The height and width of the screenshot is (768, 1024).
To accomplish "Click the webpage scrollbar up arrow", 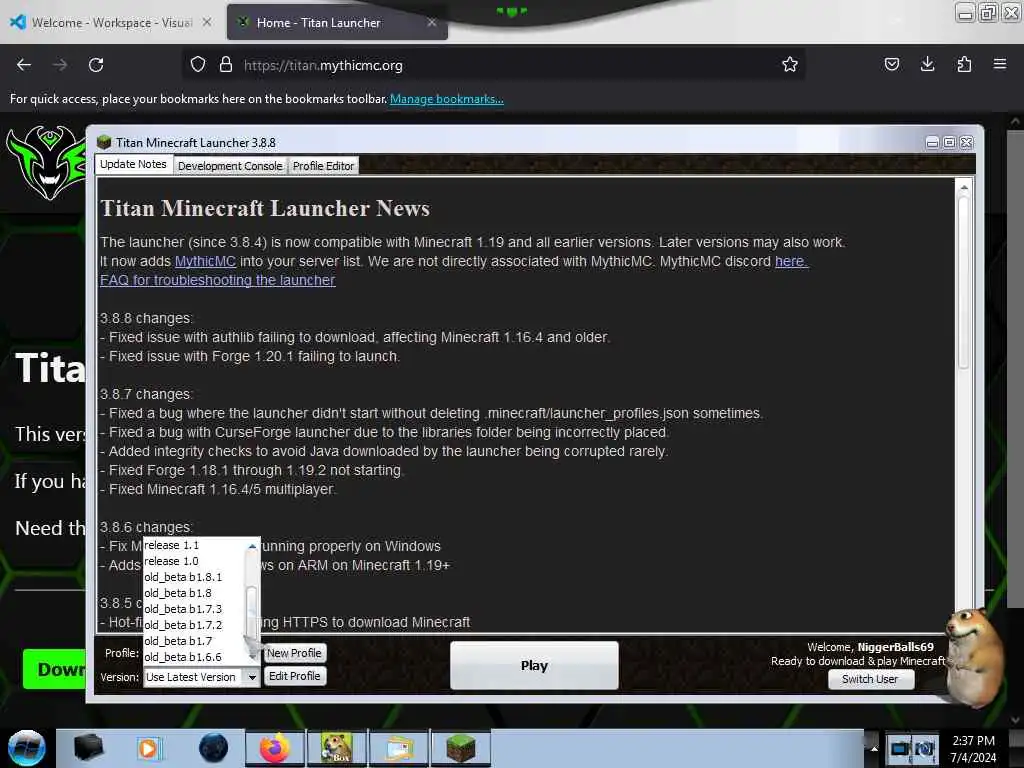I will [1015, 121].
